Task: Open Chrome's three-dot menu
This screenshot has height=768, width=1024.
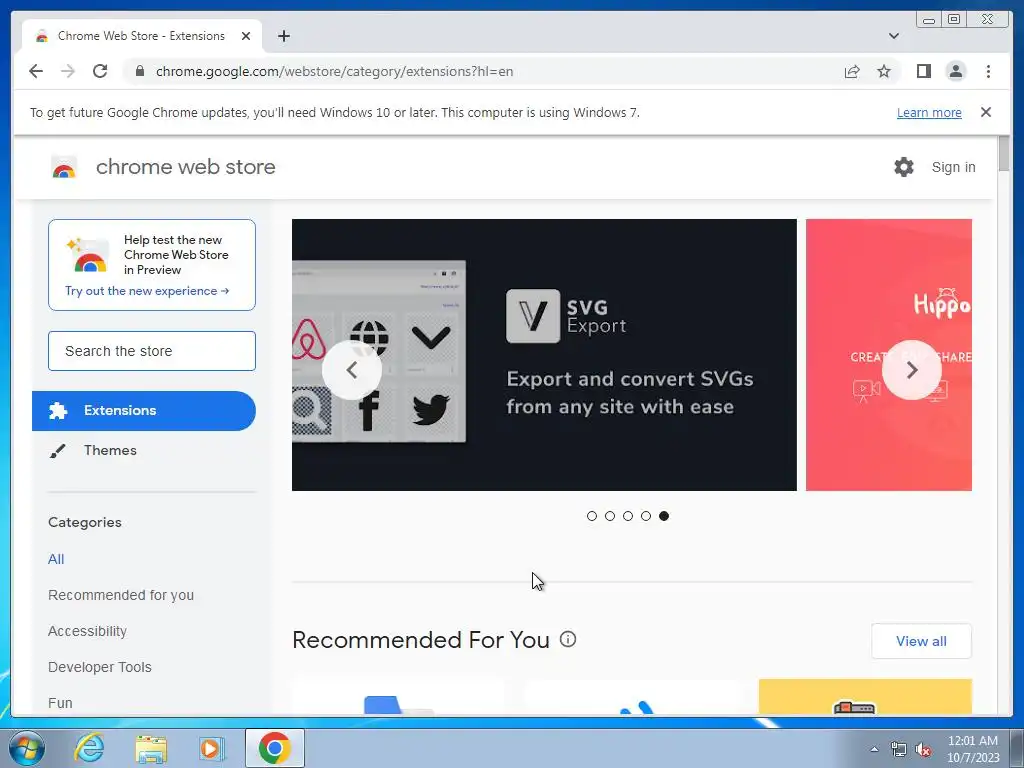Action: click(x=988, y=71)
